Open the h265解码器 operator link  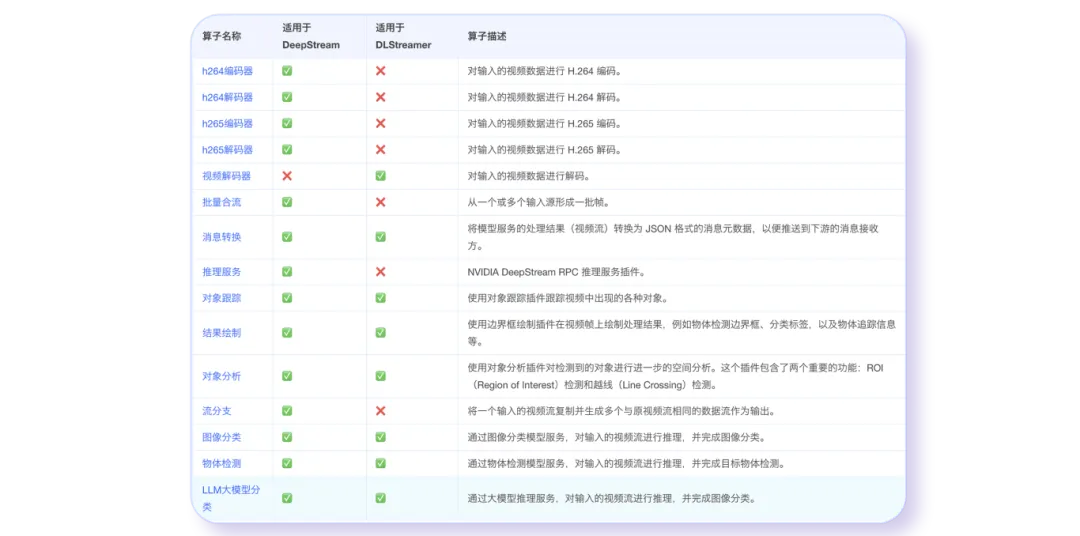point(227,150)
